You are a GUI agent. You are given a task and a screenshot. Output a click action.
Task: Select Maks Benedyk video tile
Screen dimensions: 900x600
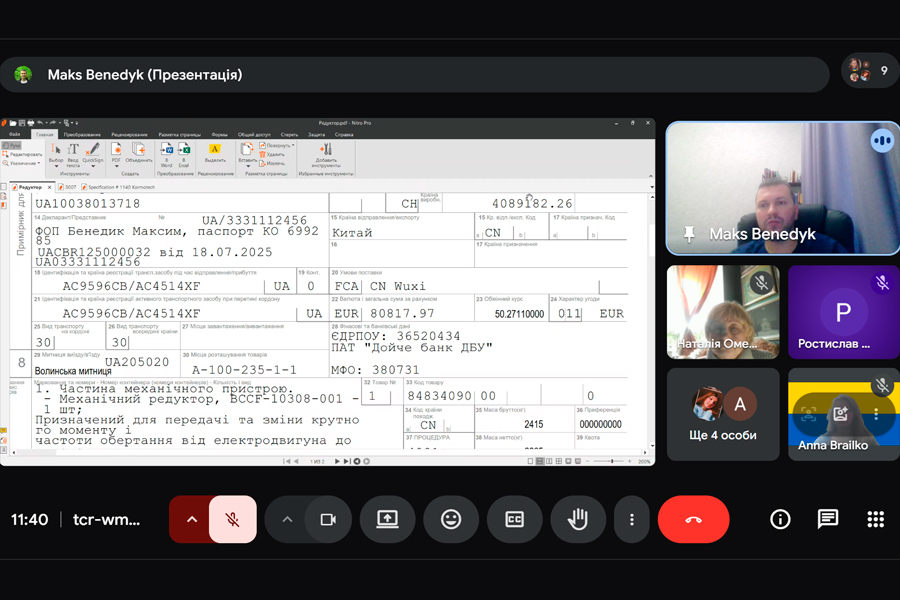coord(782,188)
